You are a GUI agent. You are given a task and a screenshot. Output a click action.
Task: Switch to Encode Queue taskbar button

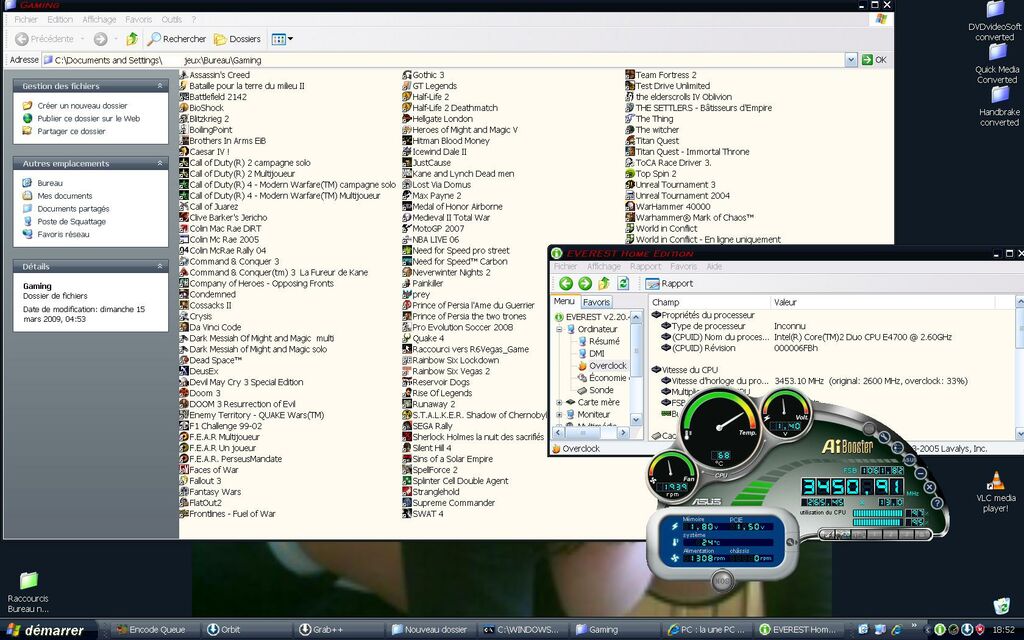[150, 630]
